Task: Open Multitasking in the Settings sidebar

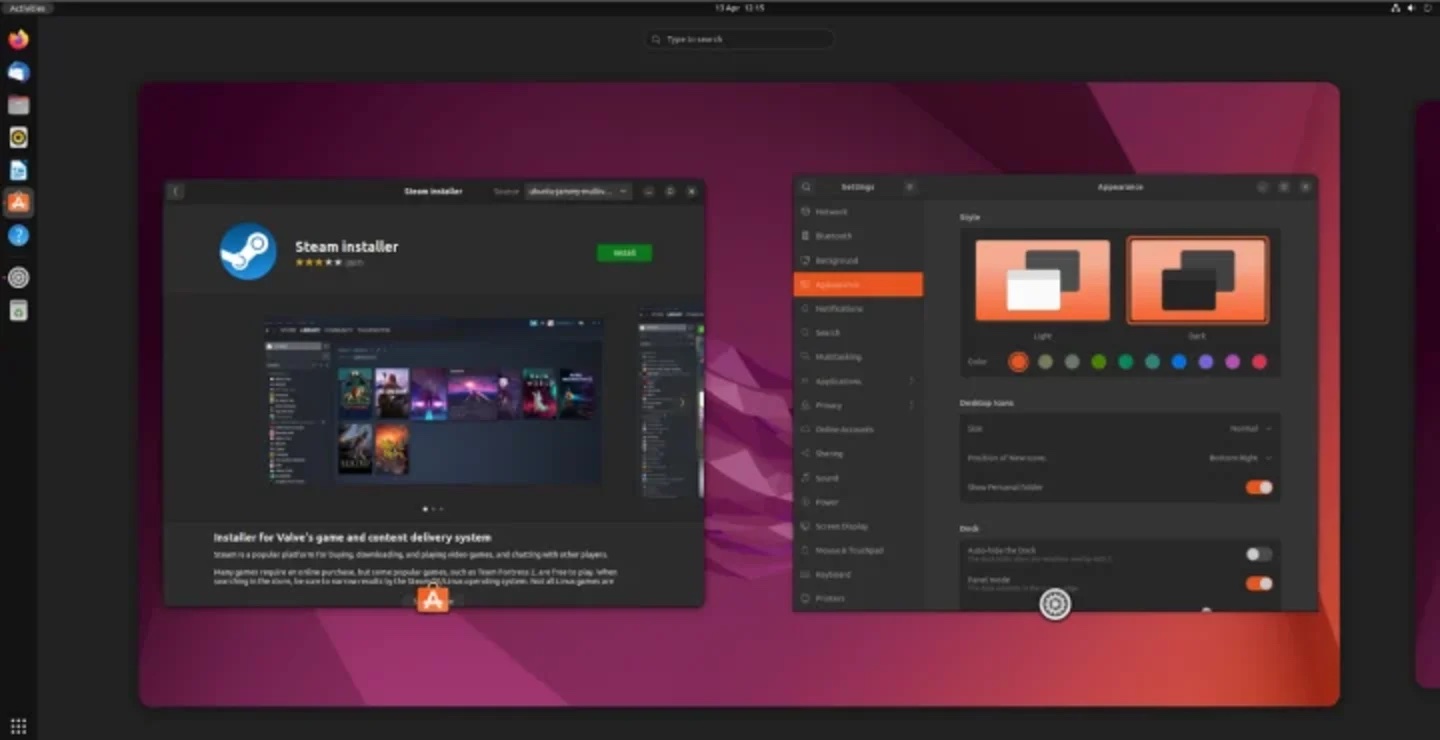Action: pyautogui.click(x=858, y=357)
